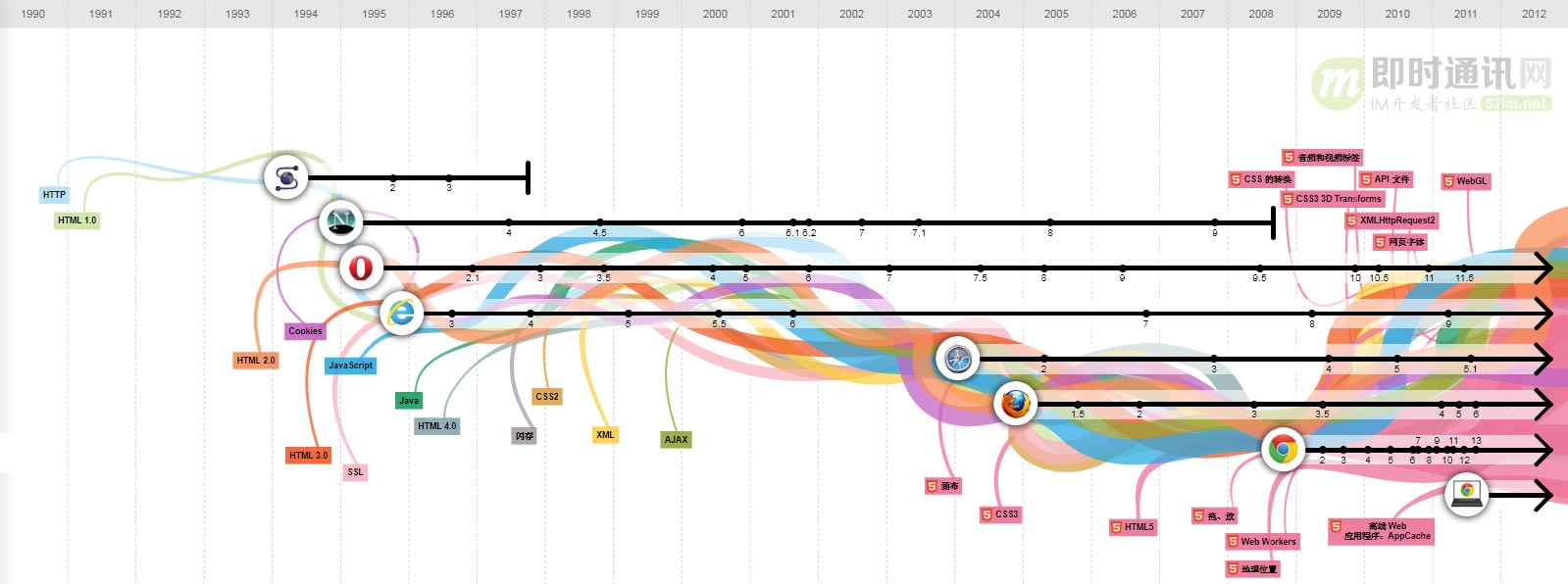Click the Netscape Navigator browser icon
The image size is (1568, 584).
point(341,222)
